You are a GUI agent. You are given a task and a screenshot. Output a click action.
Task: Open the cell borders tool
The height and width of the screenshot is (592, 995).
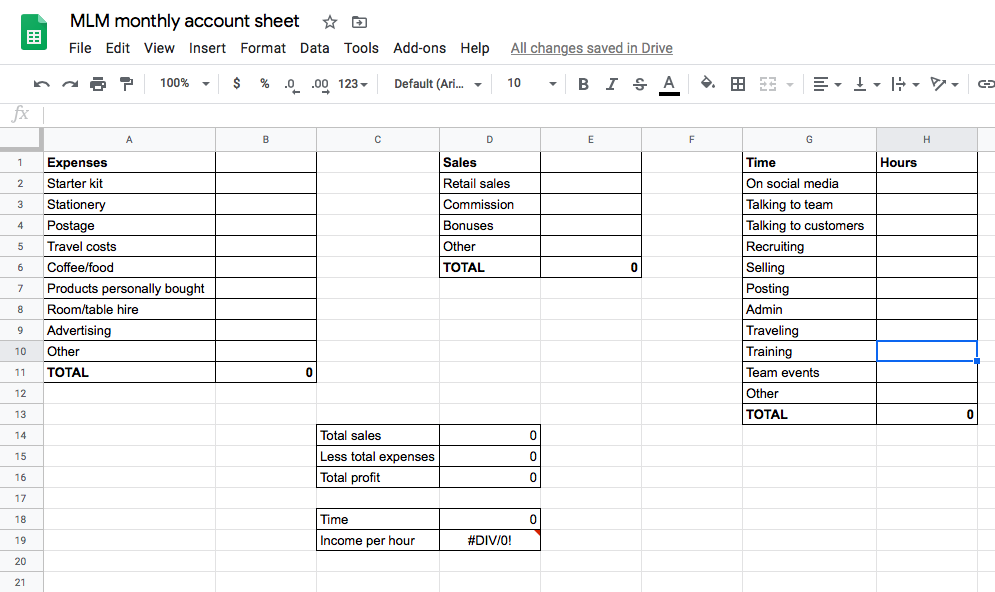738,84
